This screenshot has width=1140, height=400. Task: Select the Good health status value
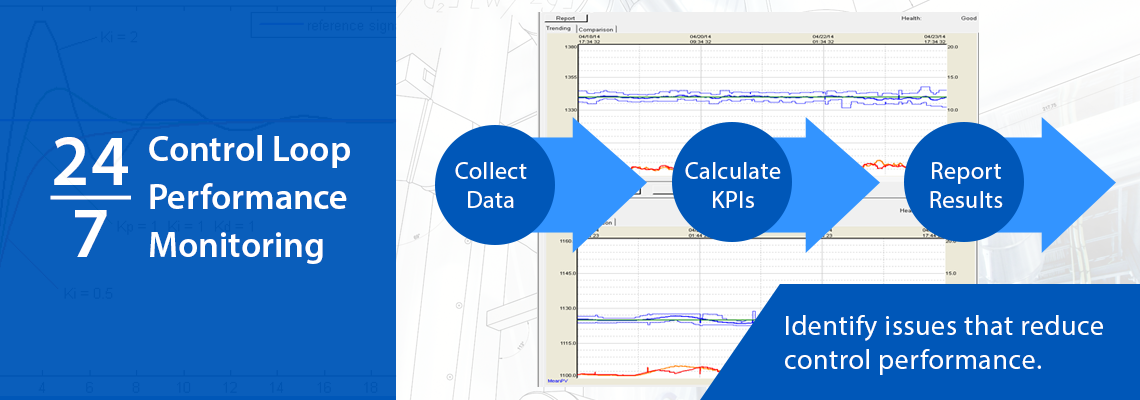[x=968, y=18]
